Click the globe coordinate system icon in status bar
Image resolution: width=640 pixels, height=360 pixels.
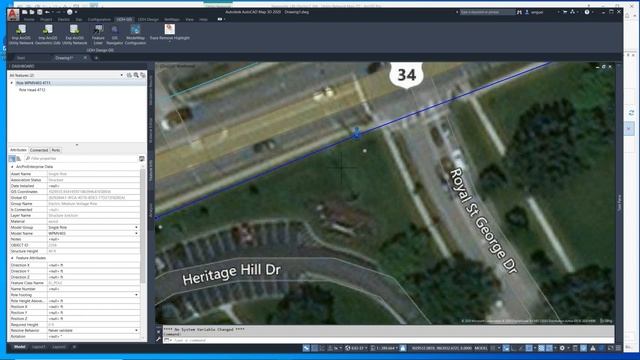[x=347, y=348]
